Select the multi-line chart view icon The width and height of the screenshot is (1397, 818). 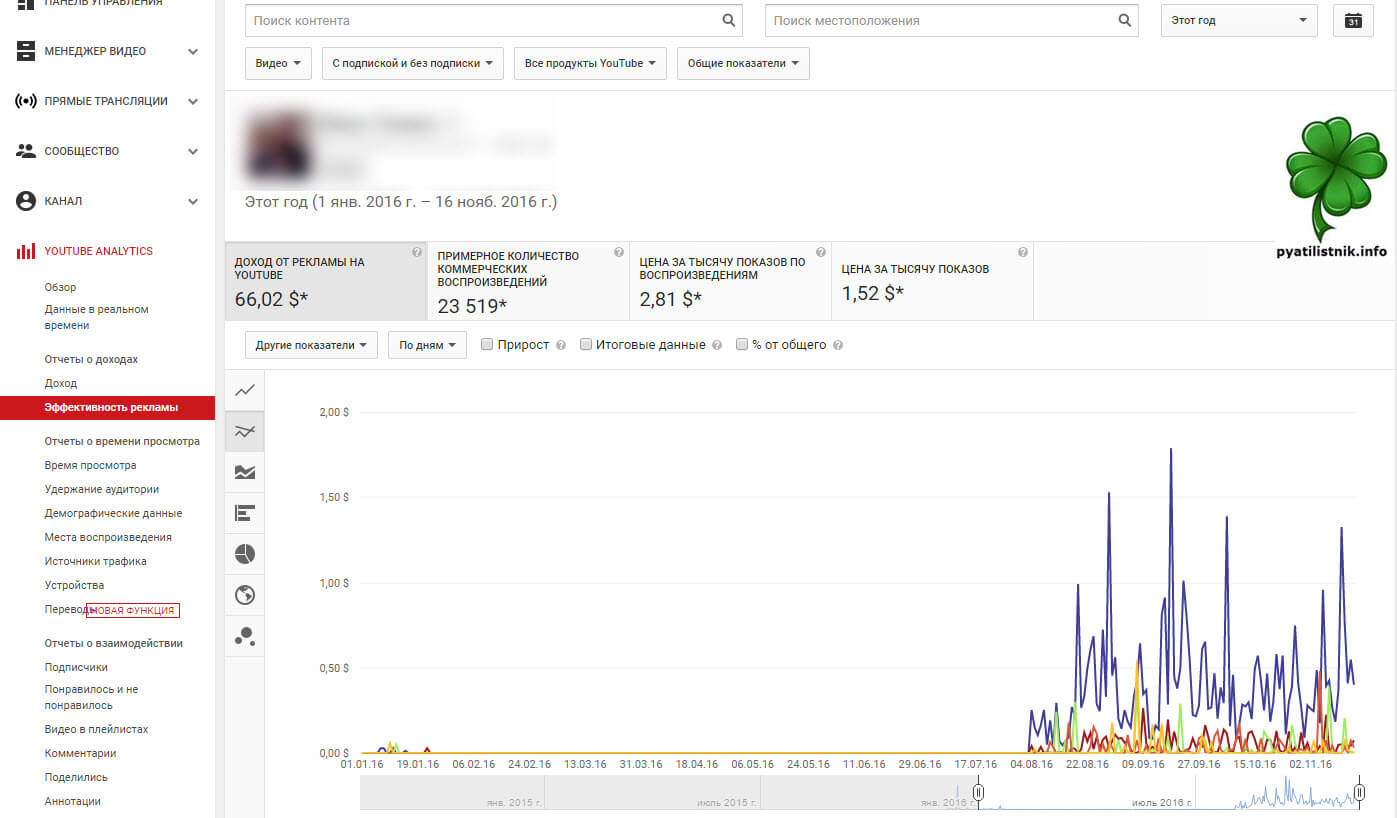[x=245, y=432]
